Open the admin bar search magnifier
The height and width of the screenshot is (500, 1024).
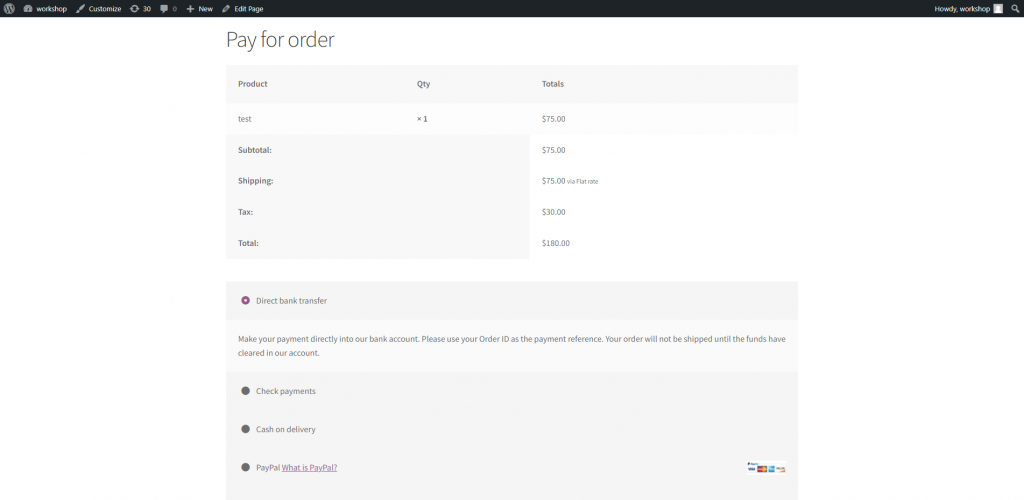tap(1014, 8)
